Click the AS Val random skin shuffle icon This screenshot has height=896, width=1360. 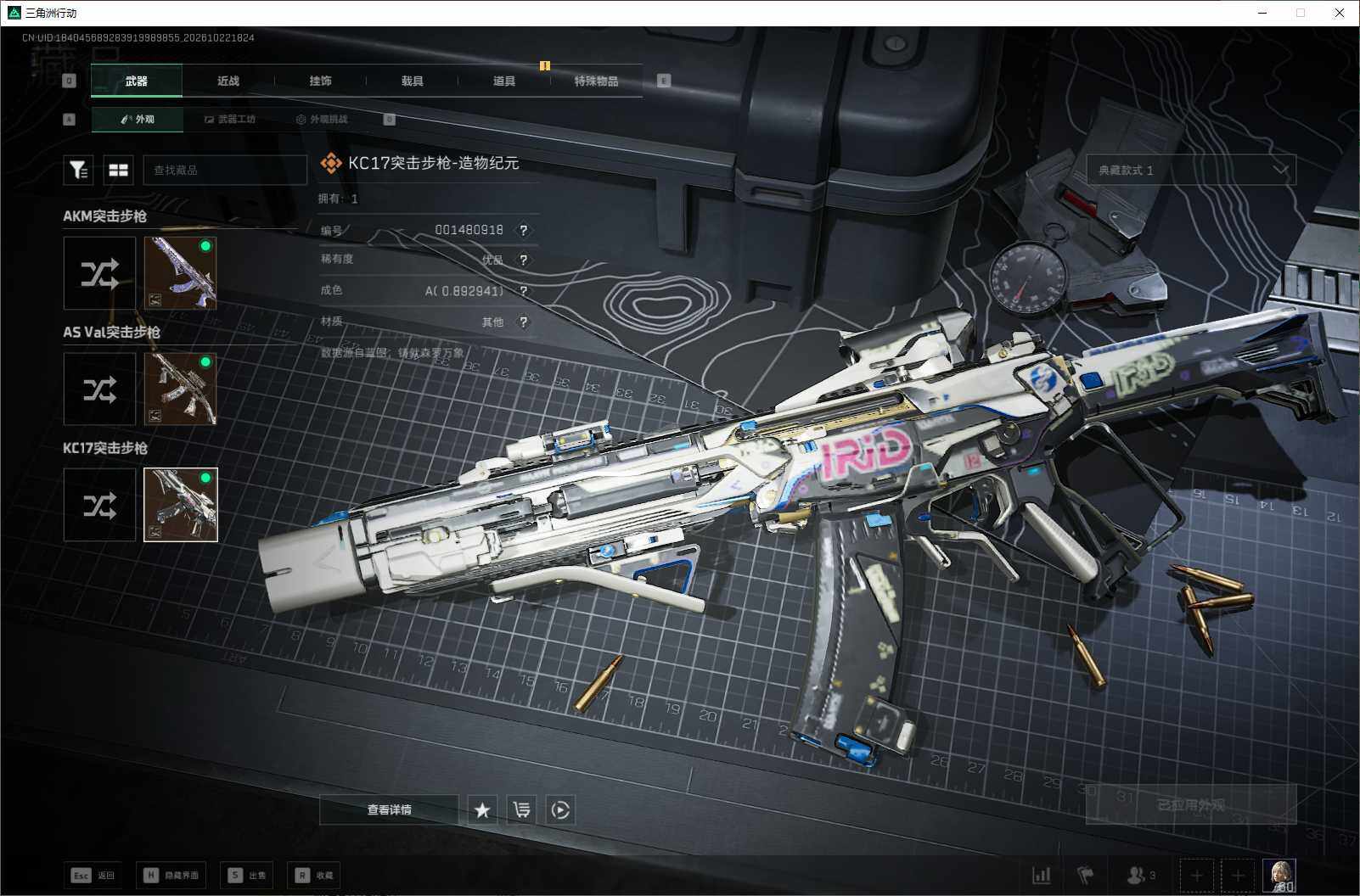(99, 389)
